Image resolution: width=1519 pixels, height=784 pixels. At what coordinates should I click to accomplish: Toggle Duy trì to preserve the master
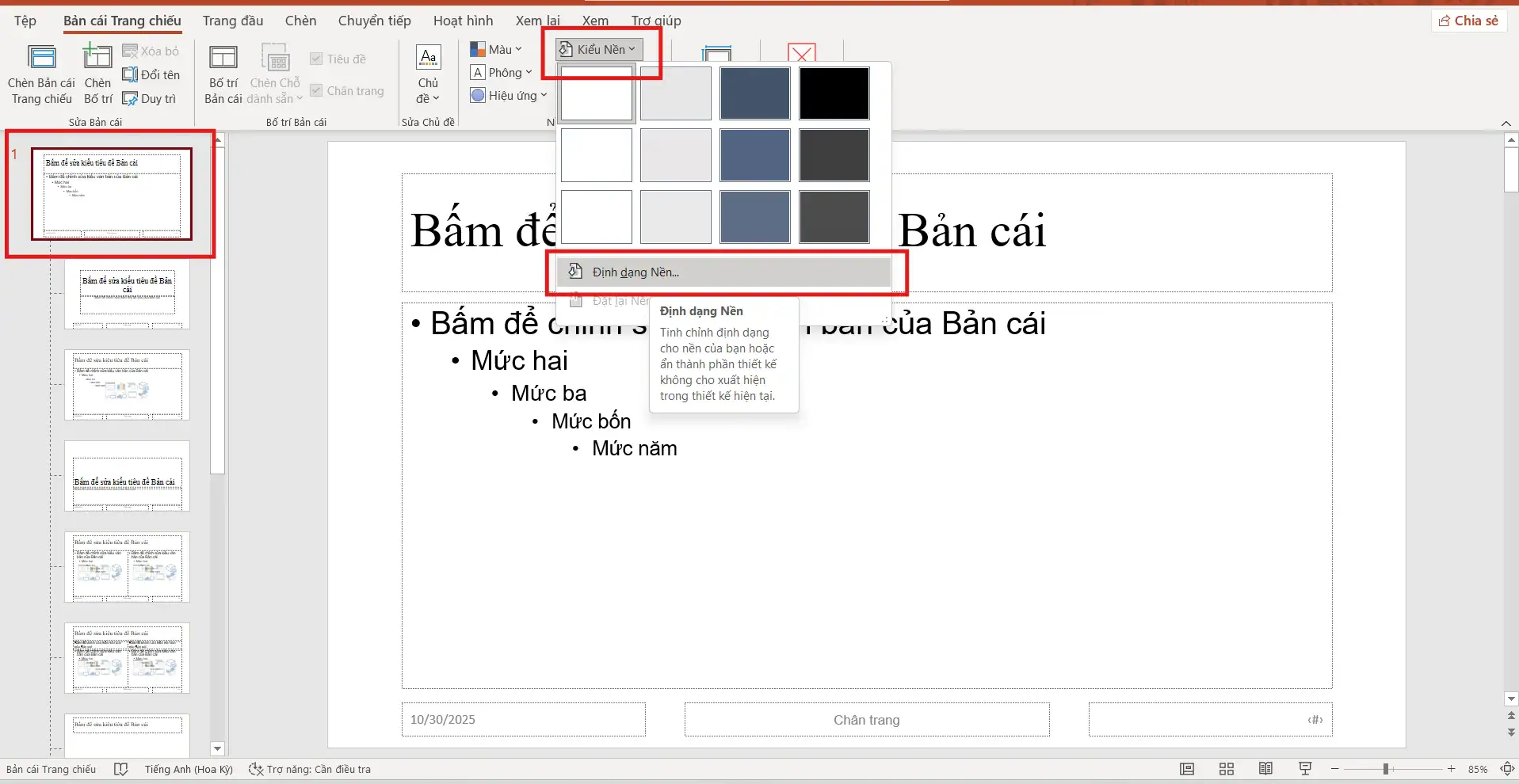(x=151, y=98)
